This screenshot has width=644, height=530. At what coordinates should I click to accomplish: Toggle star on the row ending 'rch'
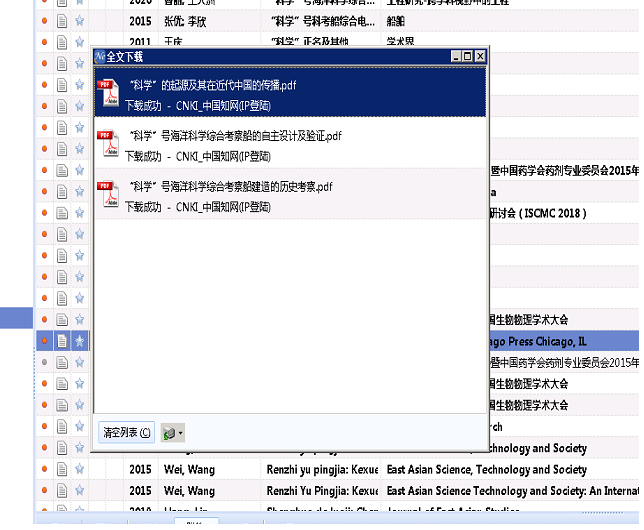click(80, 426)
